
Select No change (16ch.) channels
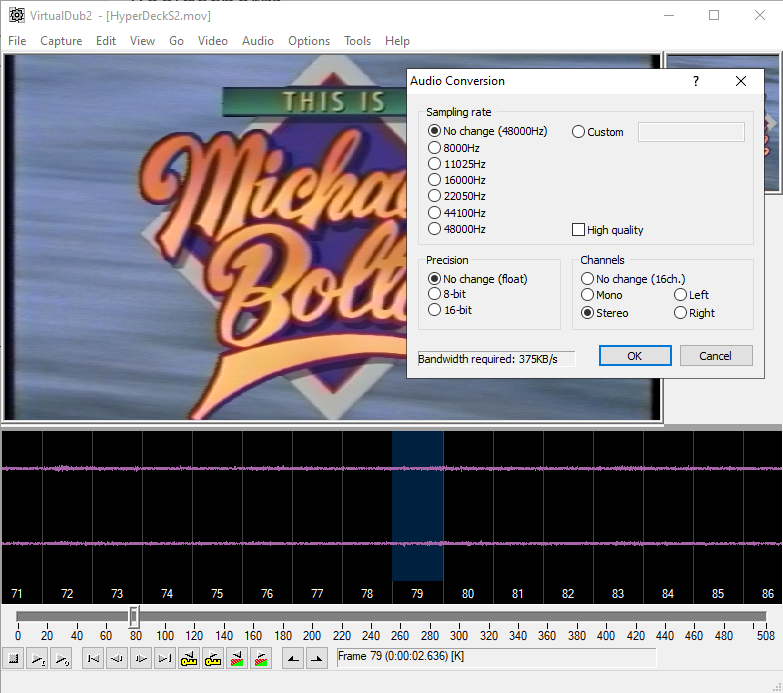point(633,279)
